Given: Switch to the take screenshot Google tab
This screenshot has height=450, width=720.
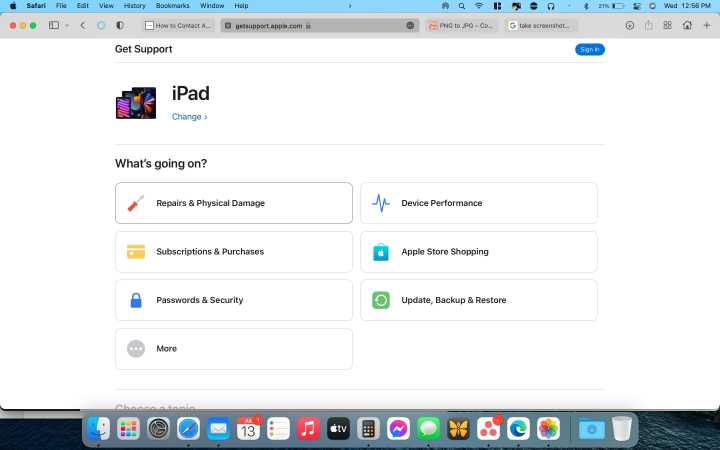Looking at the screenshot, I should 540,26.
